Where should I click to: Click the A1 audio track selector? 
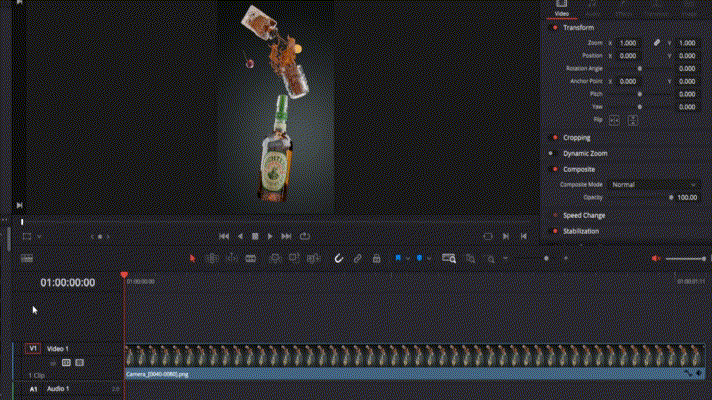(x=33, y=389)
